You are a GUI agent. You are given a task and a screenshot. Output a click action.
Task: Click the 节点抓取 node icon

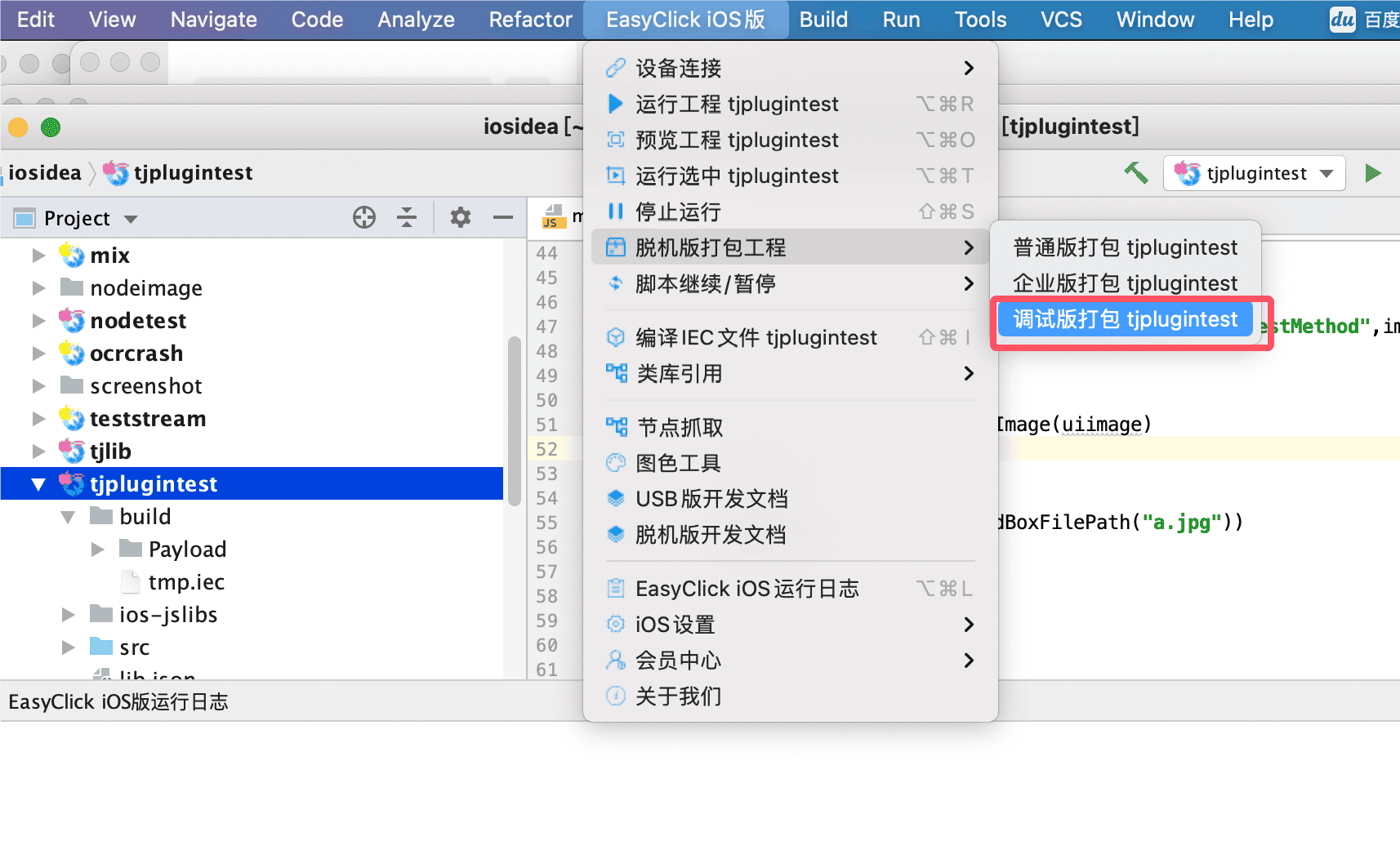coord(616,427)
